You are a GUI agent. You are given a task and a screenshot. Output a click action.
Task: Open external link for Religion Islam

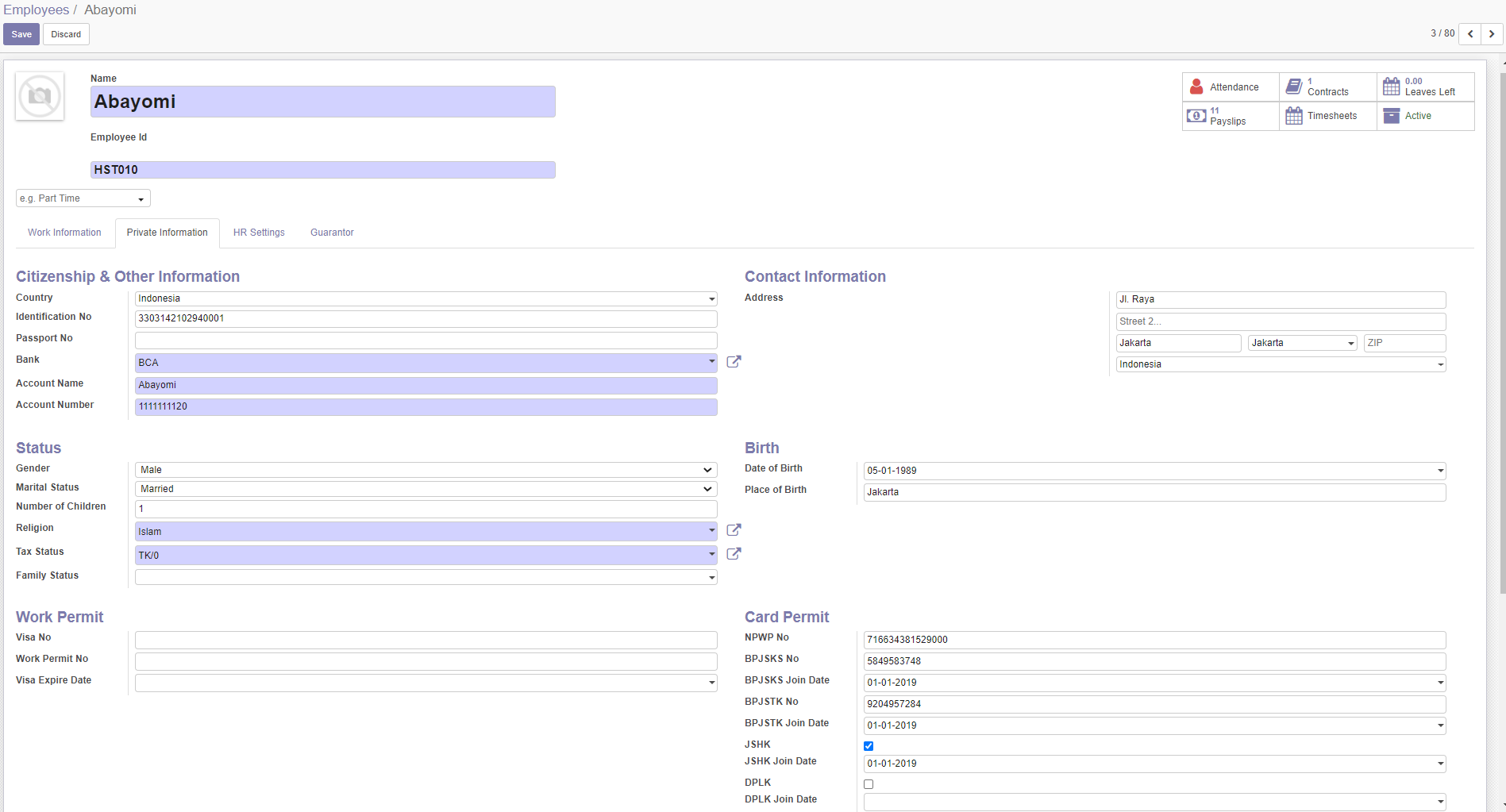(734, 530)
